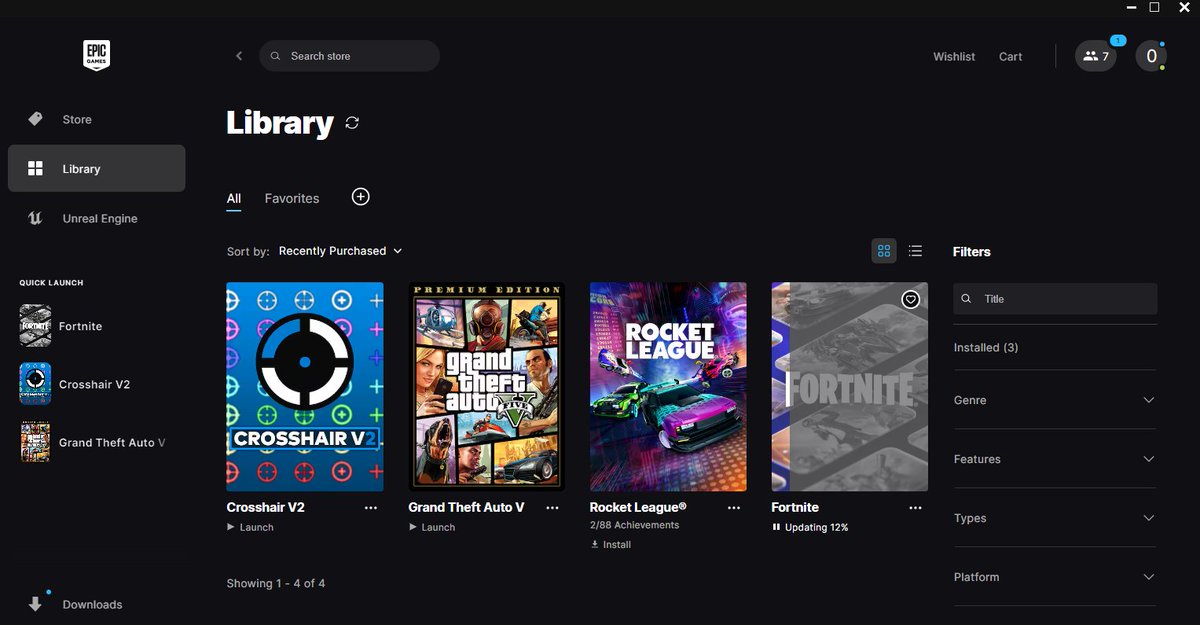
Task: Open Store from the sidebar
Action: [x=96, y=119]
